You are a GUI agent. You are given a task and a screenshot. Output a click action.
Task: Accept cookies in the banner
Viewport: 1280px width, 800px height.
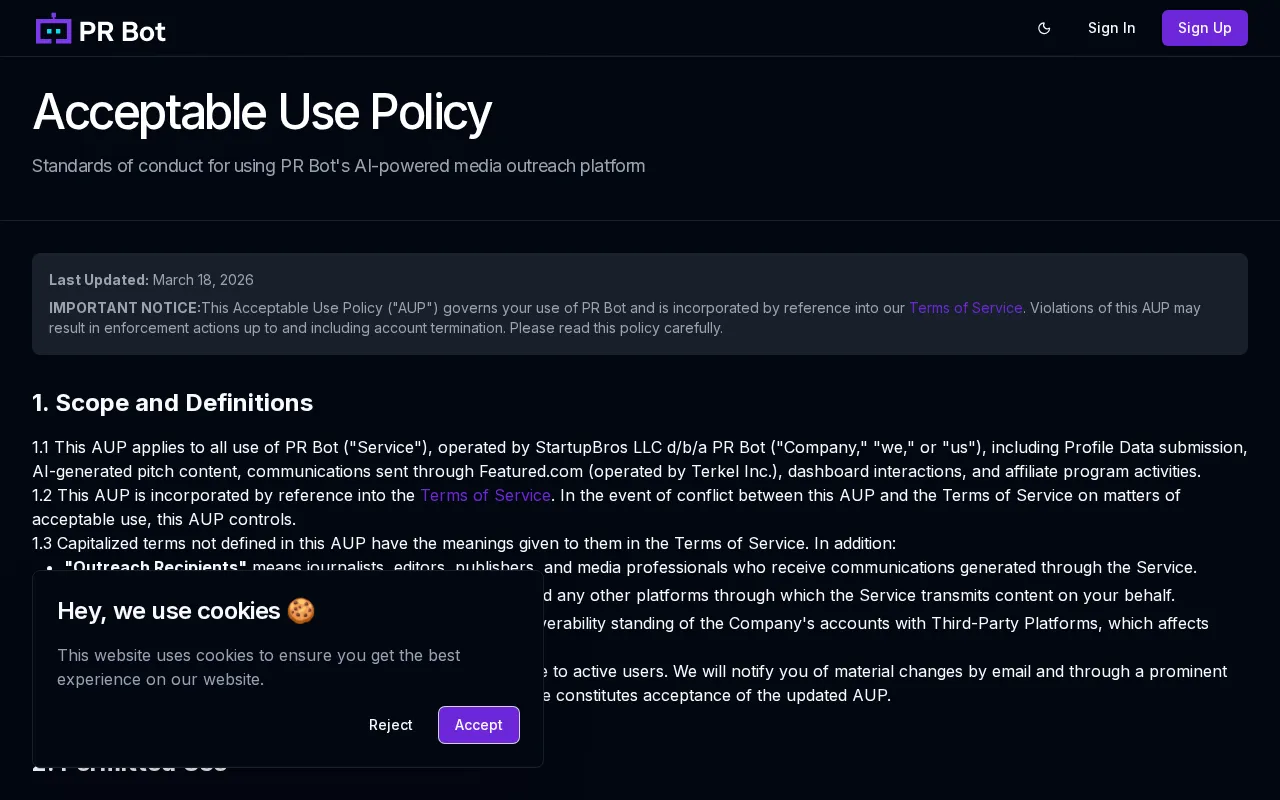pyautogui.click(x=478, y=725)
